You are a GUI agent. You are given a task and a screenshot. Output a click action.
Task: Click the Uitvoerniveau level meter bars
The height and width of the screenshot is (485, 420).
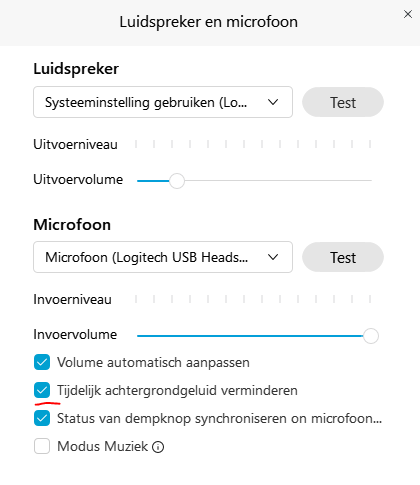click(x=253, y=144)
